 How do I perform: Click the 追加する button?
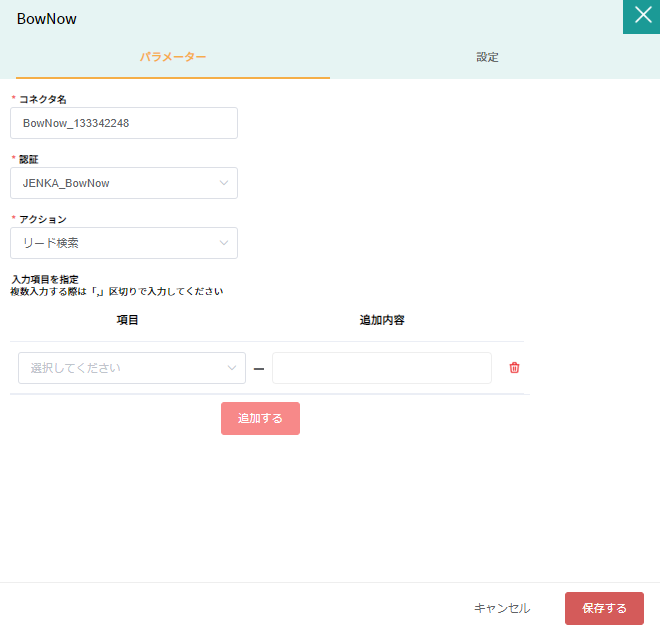pyautogui.click(x=260, y=418)
